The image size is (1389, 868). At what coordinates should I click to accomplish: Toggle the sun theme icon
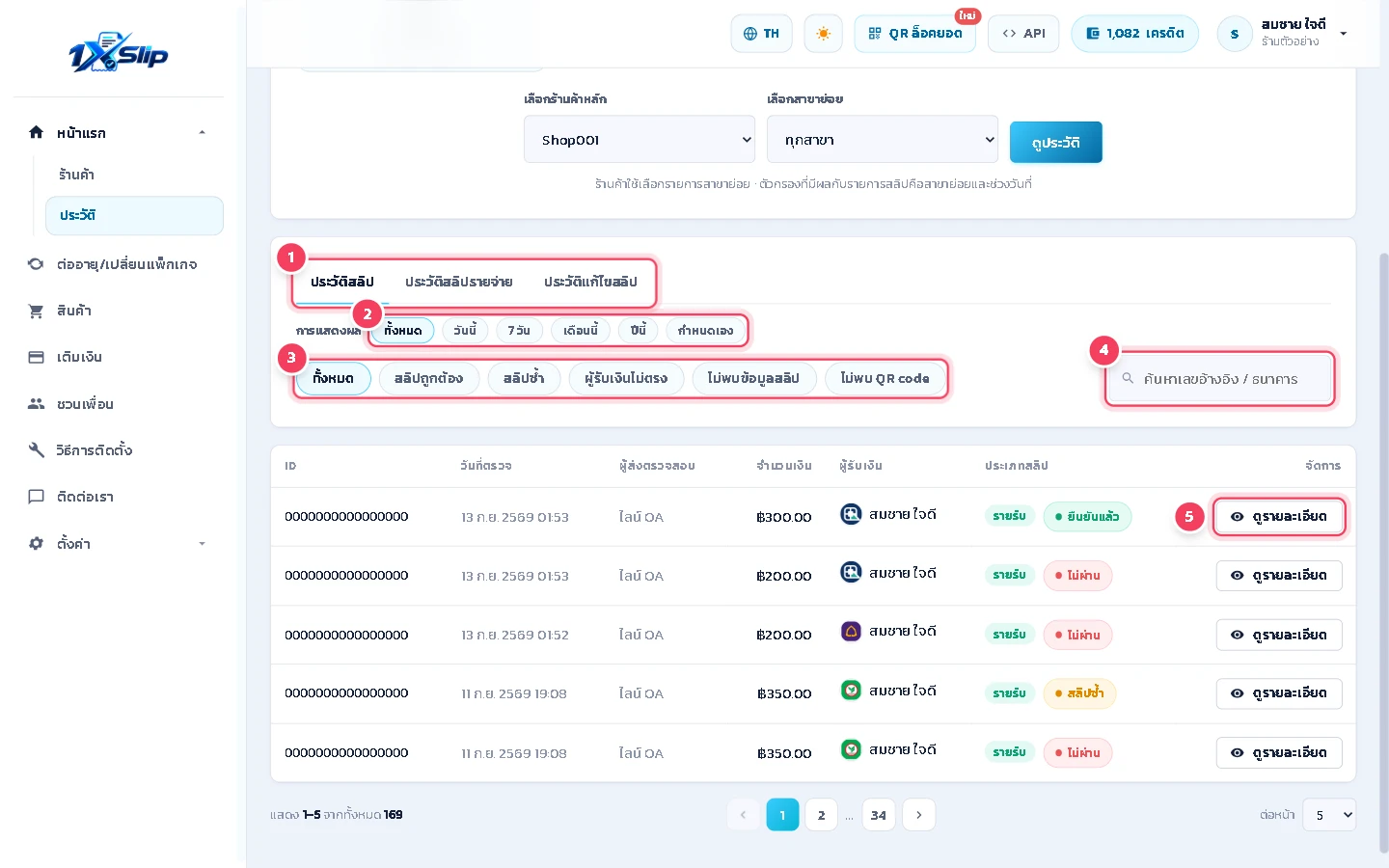click(x=823, y=34)
